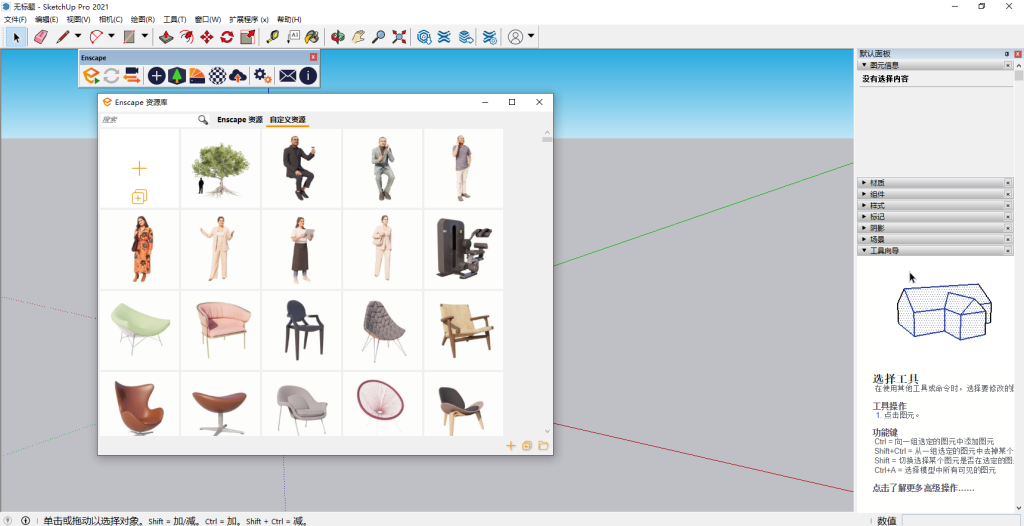Select the Rotate tool in toolbar
Viewport: 1024px width, 526px height.
coord(227,37)
